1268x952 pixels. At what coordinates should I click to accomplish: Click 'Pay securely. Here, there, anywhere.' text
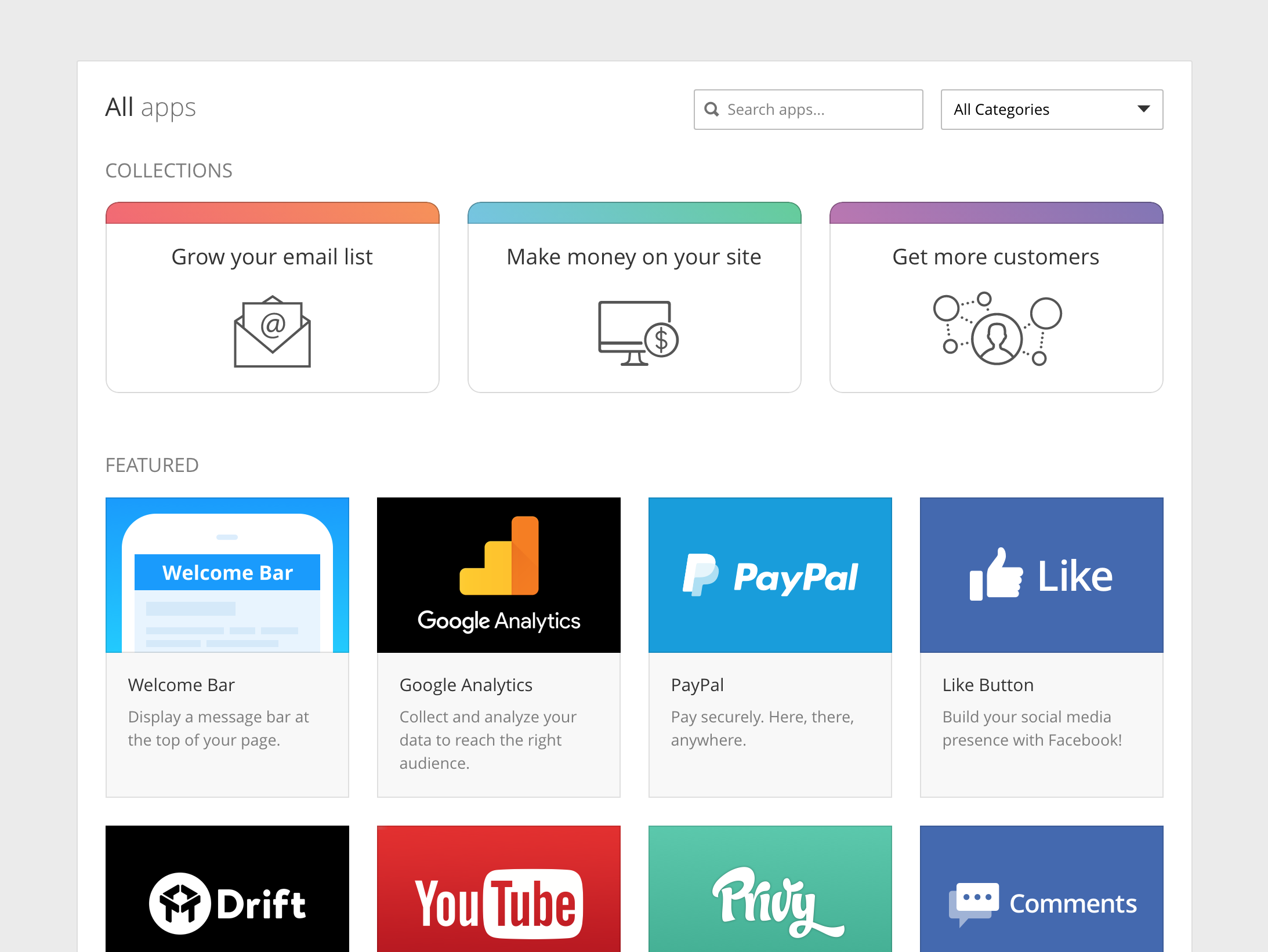(x=762, y=728)
